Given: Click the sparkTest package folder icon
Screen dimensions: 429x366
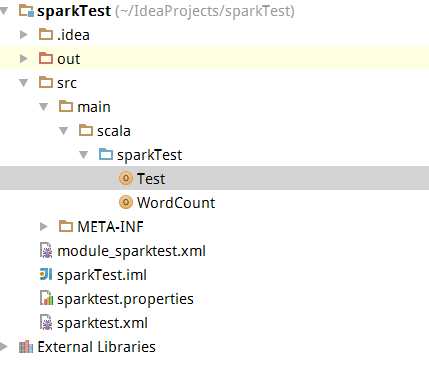Looking at the screenshot, I should pos(106,154).
